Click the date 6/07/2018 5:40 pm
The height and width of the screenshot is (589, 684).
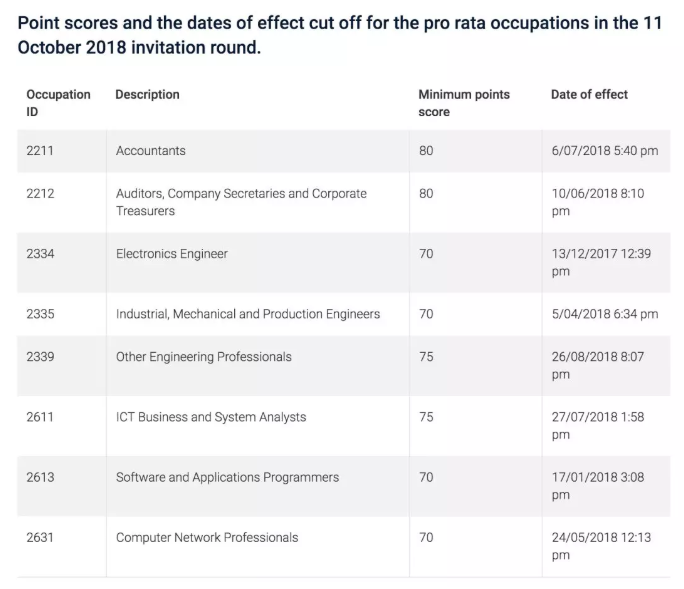(x=604, y=151)
